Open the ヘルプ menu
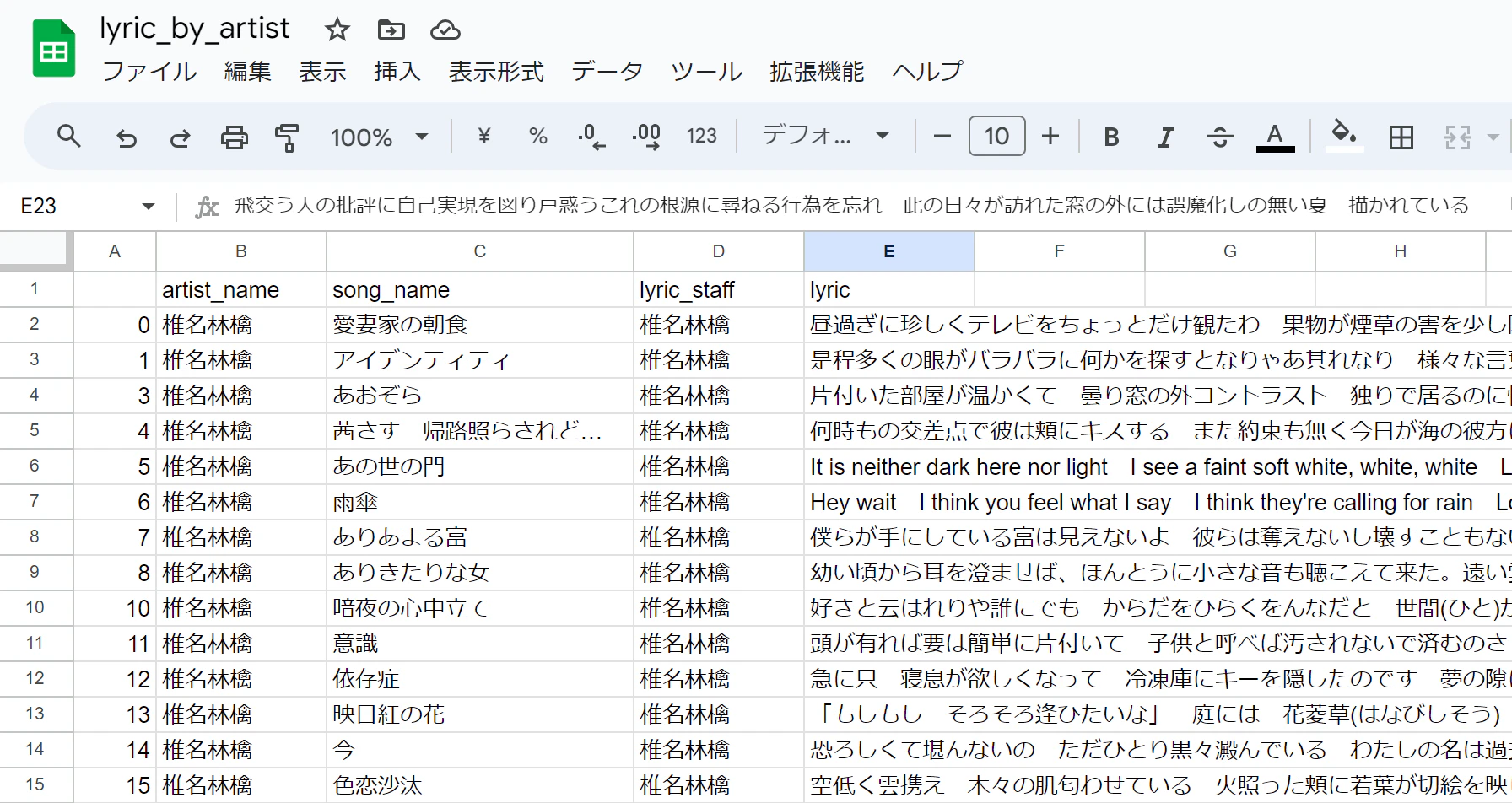The width and height of the screenshot is (1512, 803). [927, 72]
